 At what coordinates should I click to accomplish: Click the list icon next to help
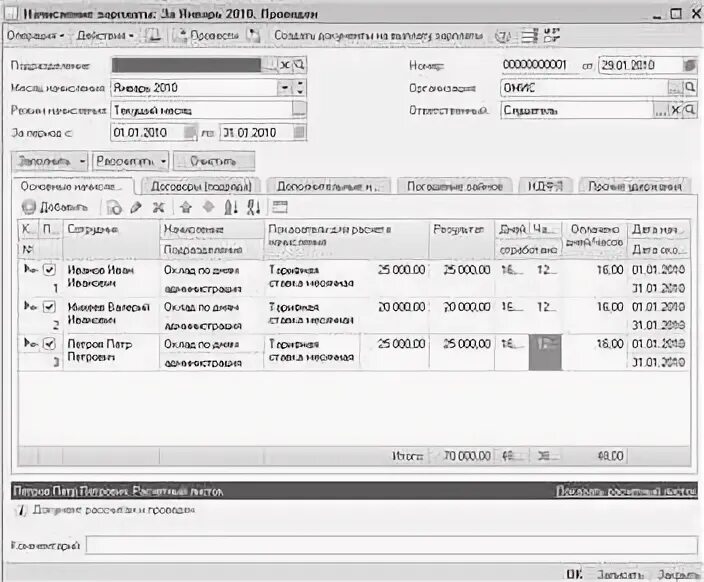pyautogui.click(x=529, y=36)
